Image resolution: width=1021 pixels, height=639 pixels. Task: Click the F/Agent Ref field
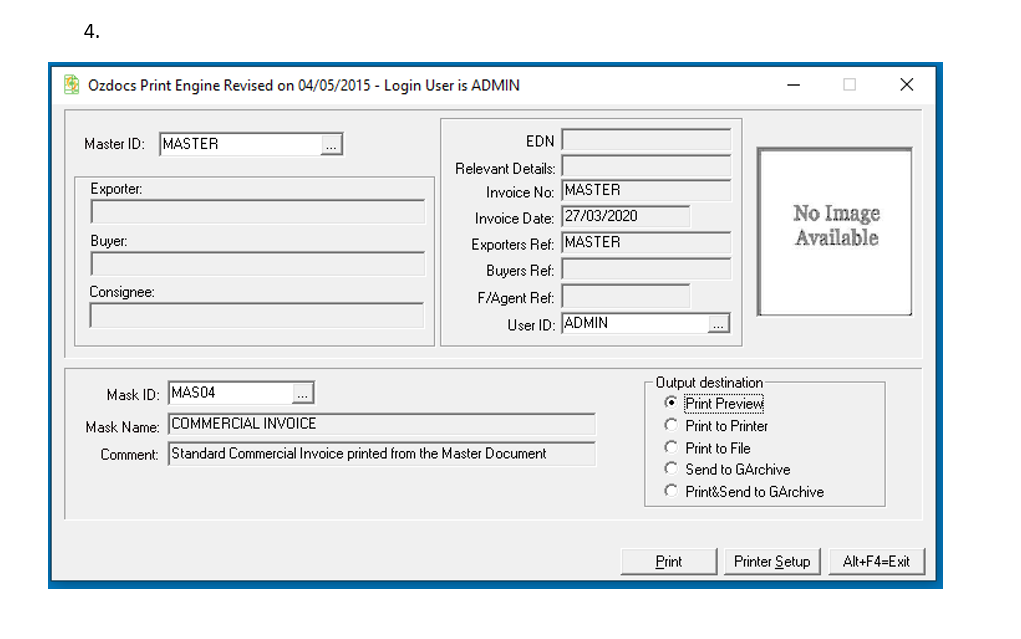[625, 296]
